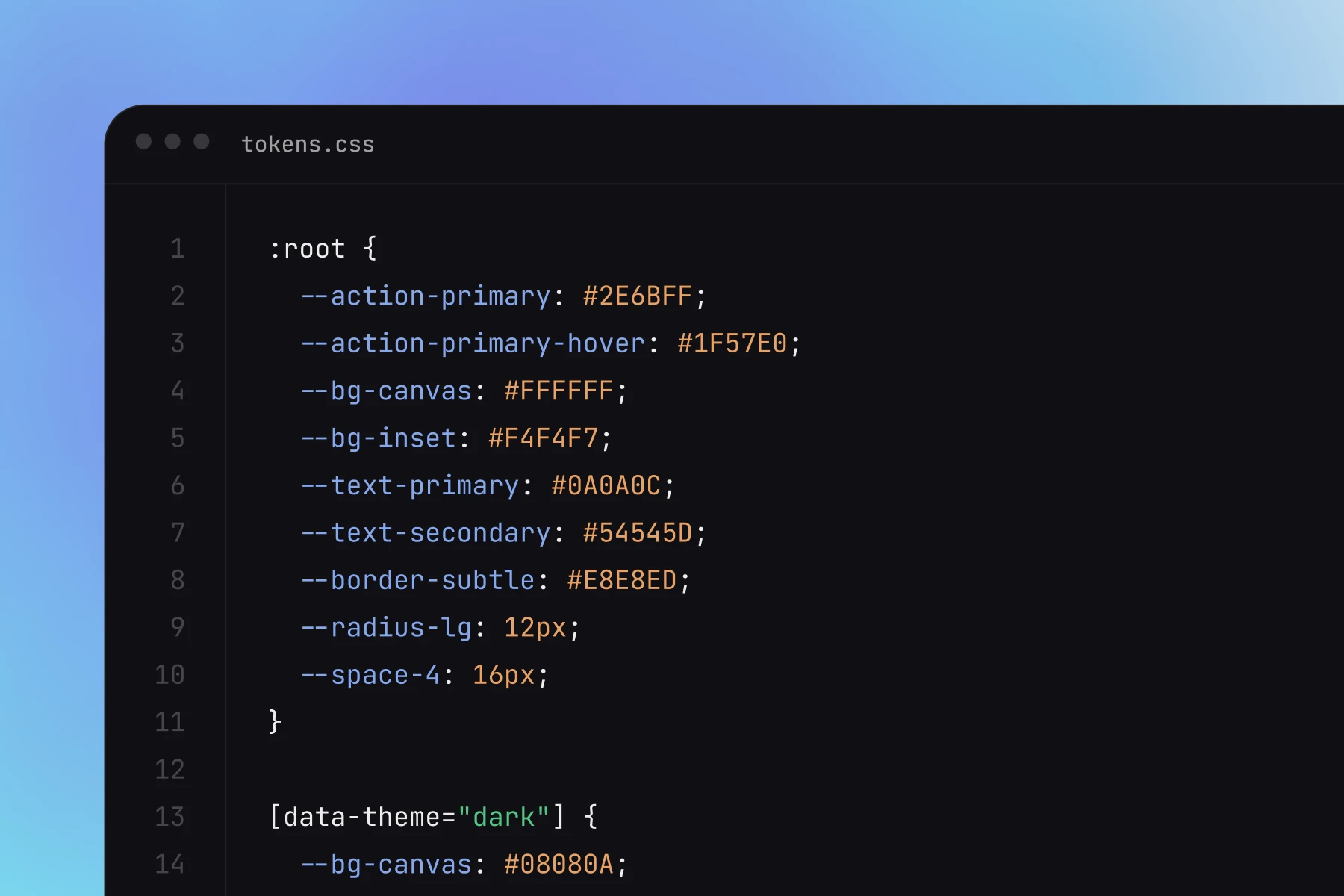
Task: Click line number 6 in gutter
Action: point(178,486)
